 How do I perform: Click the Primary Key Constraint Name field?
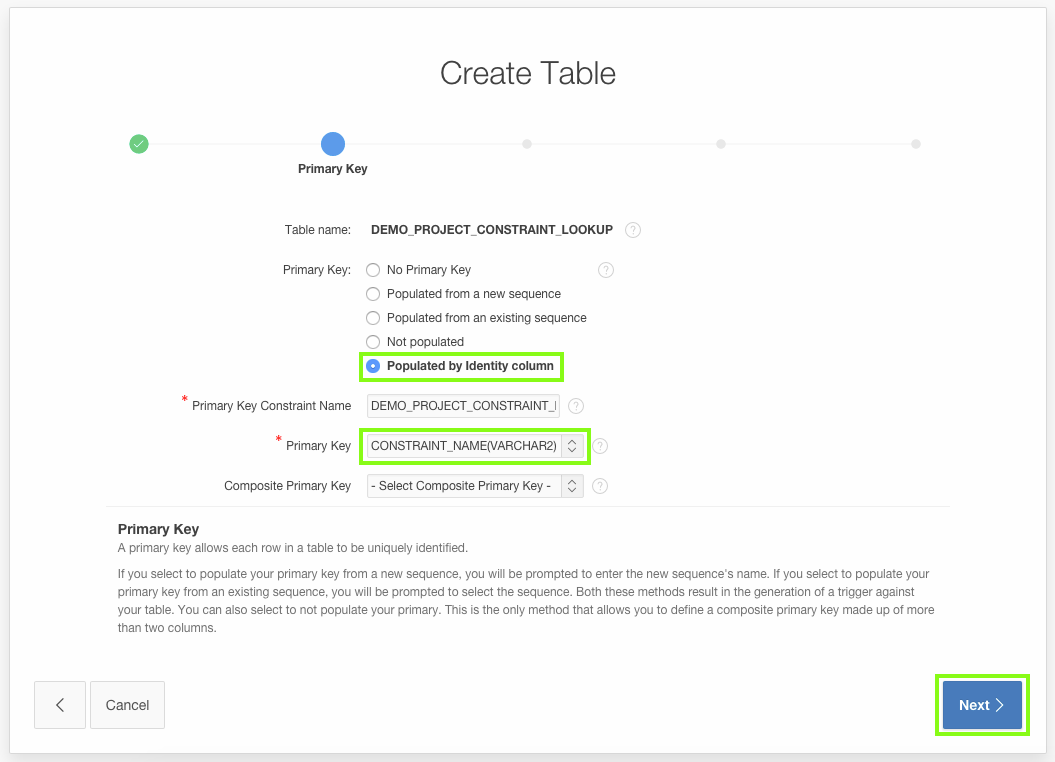pyautogui.click(x=463, y=406)
